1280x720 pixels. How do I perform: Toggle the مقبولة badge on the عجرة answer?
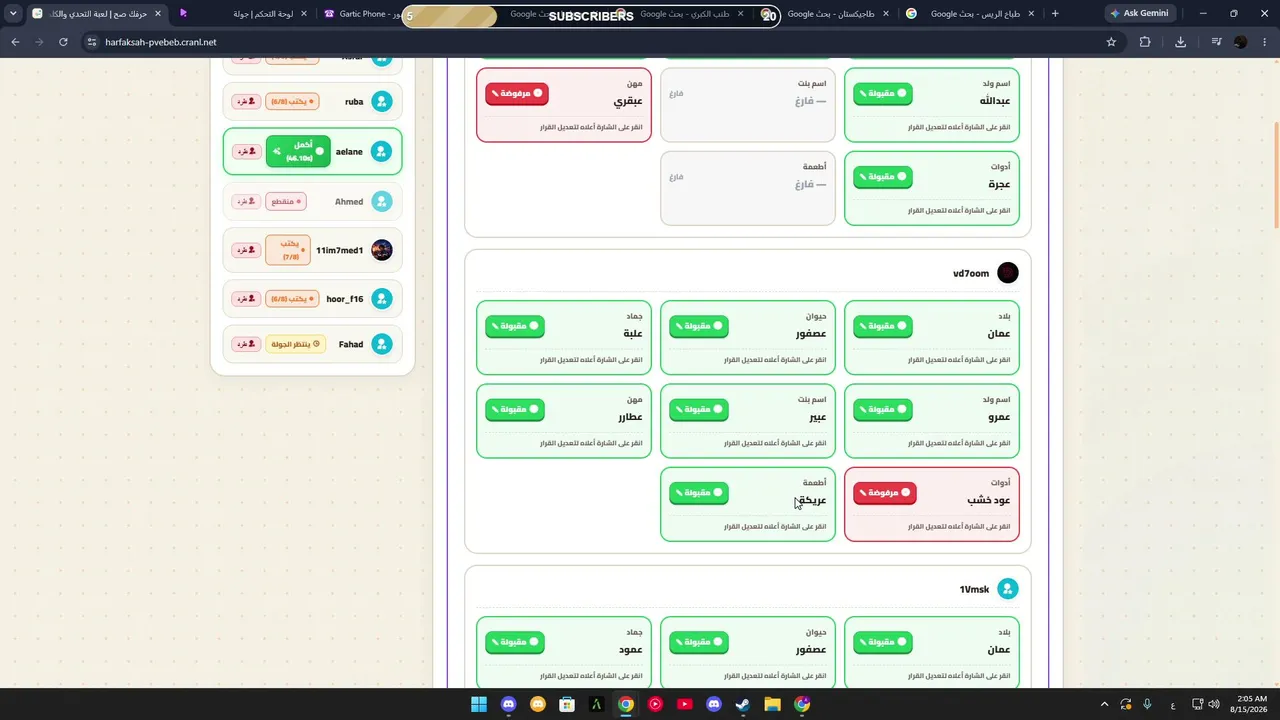click(x=882, y=177)
